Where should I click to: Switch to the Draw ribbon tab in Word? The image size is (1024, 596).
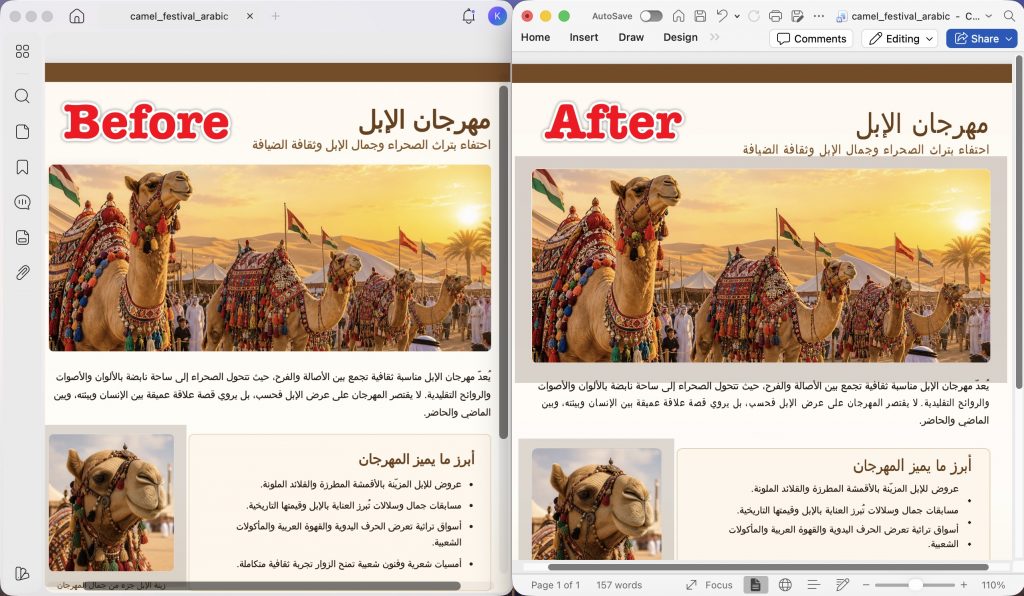tap(631, 37)
